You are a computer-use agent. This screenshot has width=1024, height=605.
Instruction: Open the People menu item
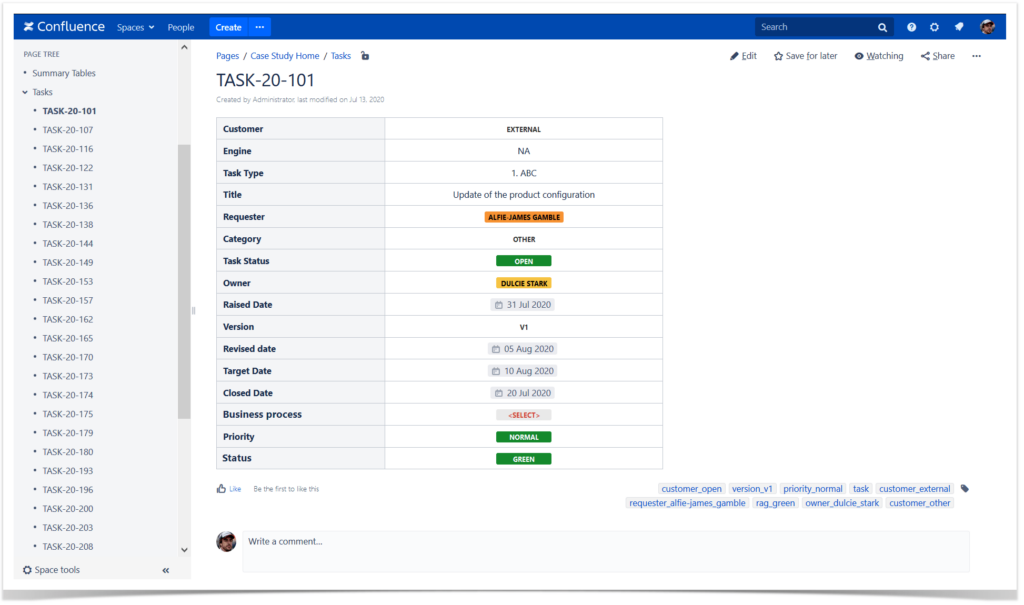pos(181,27)
